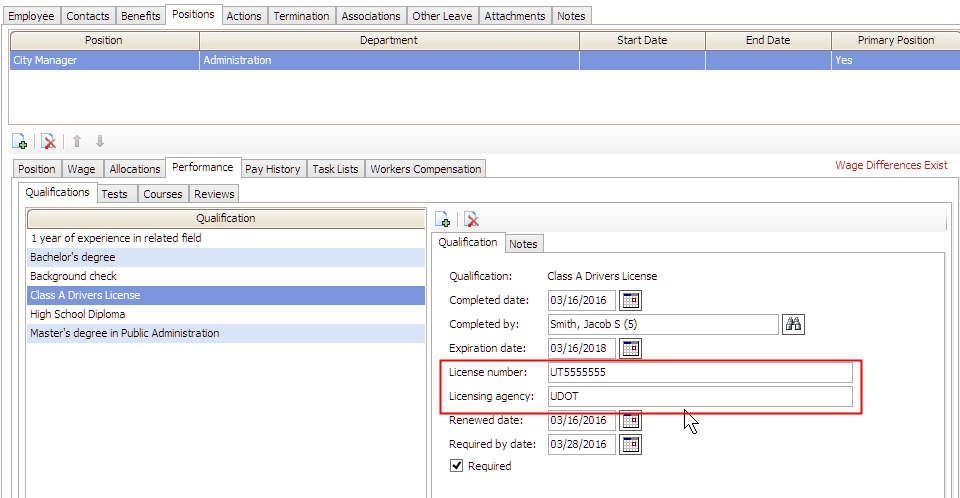
Task: Click binoculars lookup for Completed by
Action: (x=793, y=324)
